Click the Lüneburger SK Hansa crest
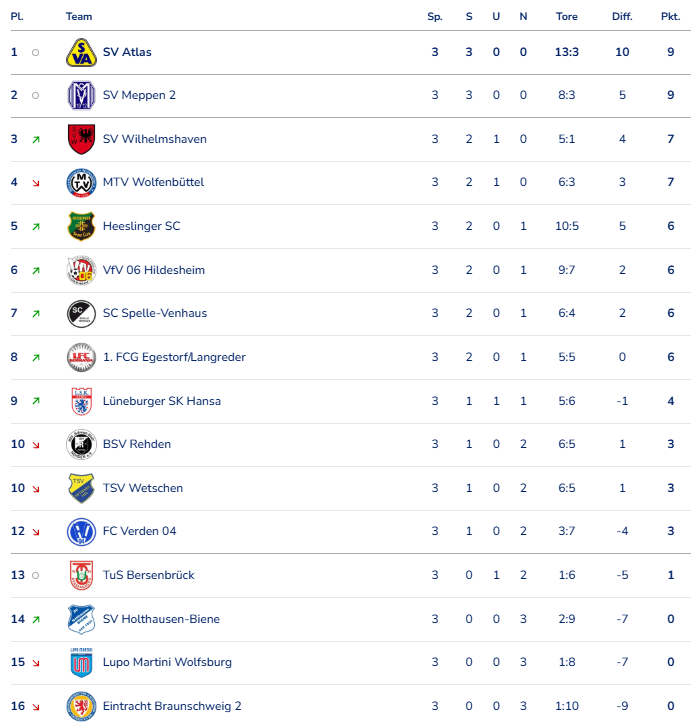Image resolution: width=698 pixels, height=728 pixels. click(81, 401)
